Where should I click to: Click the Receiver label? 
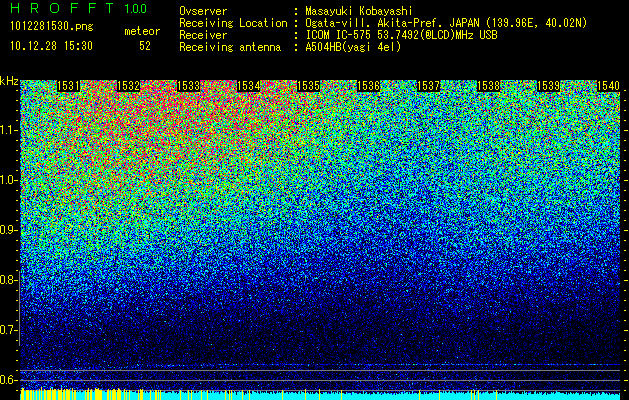coord(203,35)
